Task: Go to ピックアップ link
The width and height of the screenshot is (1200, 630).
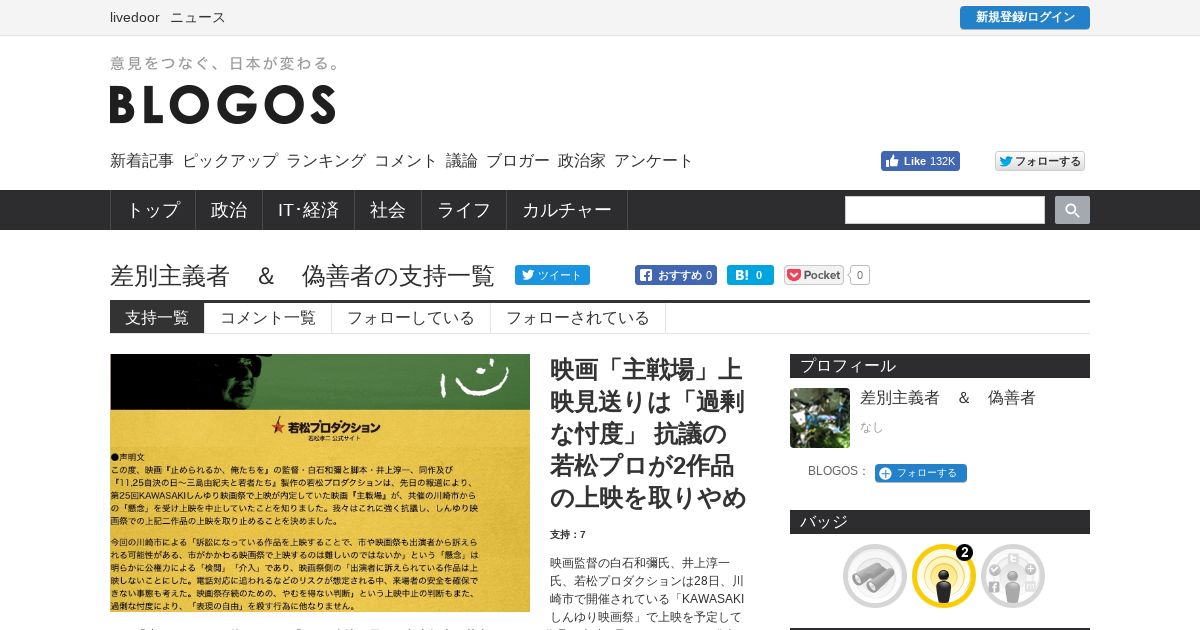Action: pyautogui.click(x=230, y=161)
